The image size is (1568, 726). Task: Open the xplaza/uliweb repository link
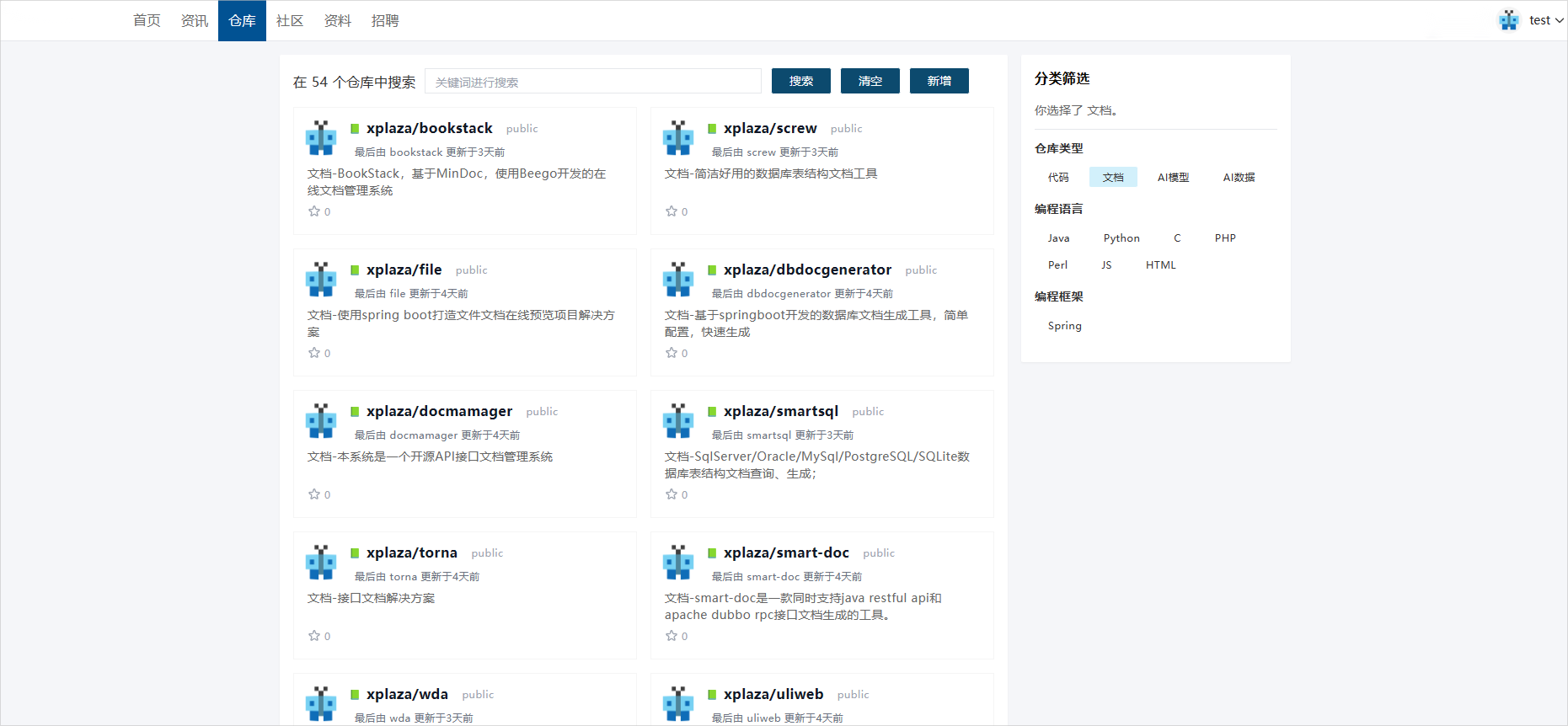773,694
